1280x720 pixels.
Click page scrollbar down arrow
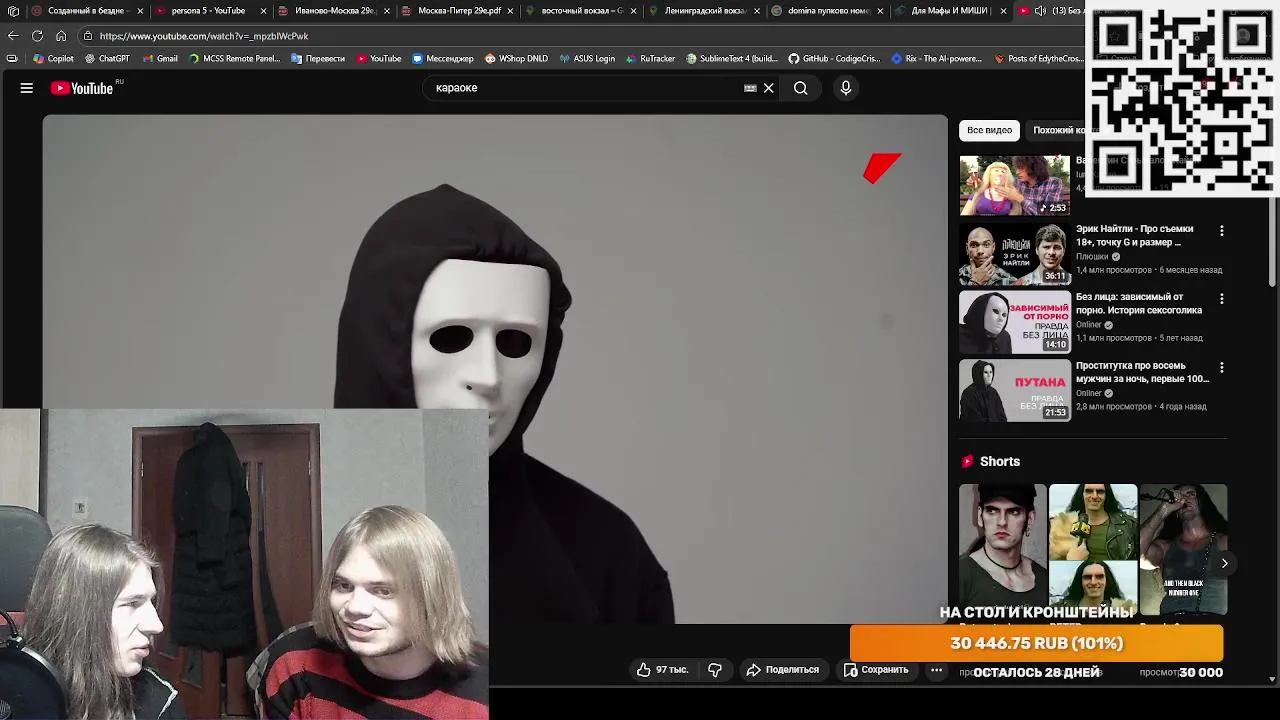pyautogui.click(x=1272, y=680)
